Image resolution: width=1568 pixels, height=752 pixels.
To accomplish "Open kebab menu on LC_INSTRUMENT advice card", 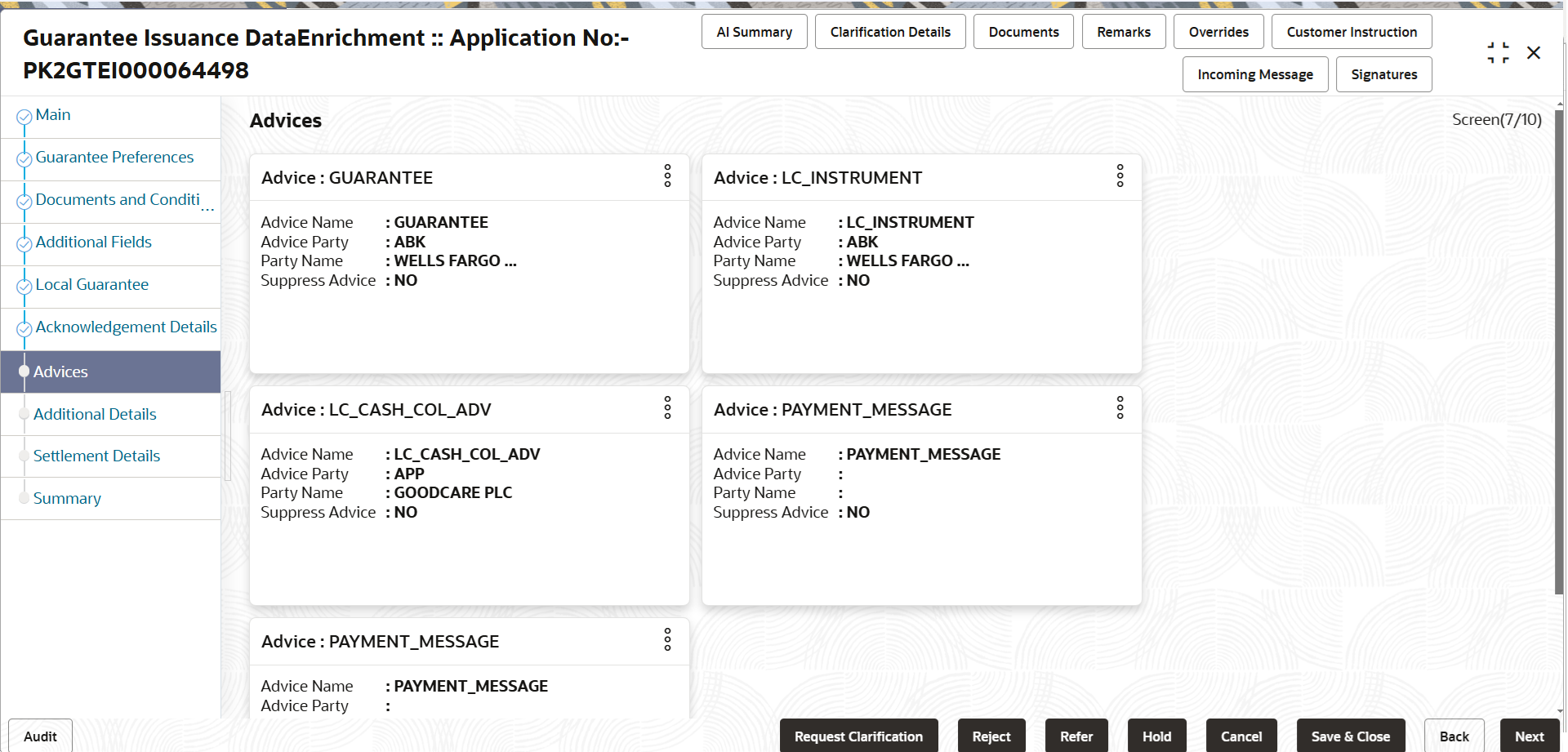I will (1120, 176).
